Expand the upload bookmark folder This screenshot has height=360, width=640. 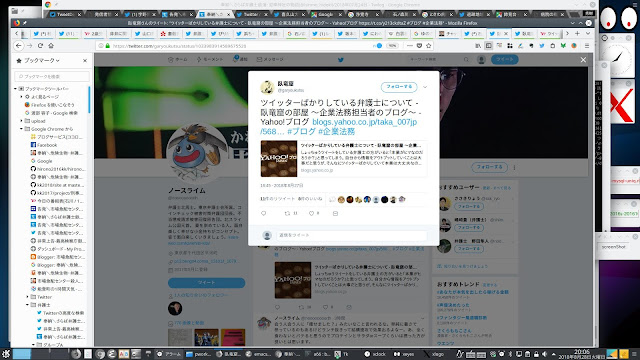(x=22, y=121)
